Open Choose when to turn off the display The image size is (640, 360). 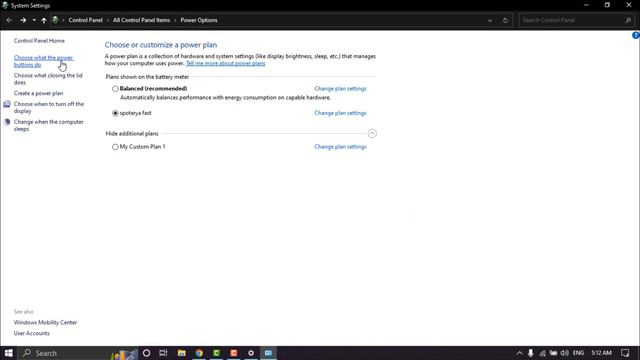(49, 107)
